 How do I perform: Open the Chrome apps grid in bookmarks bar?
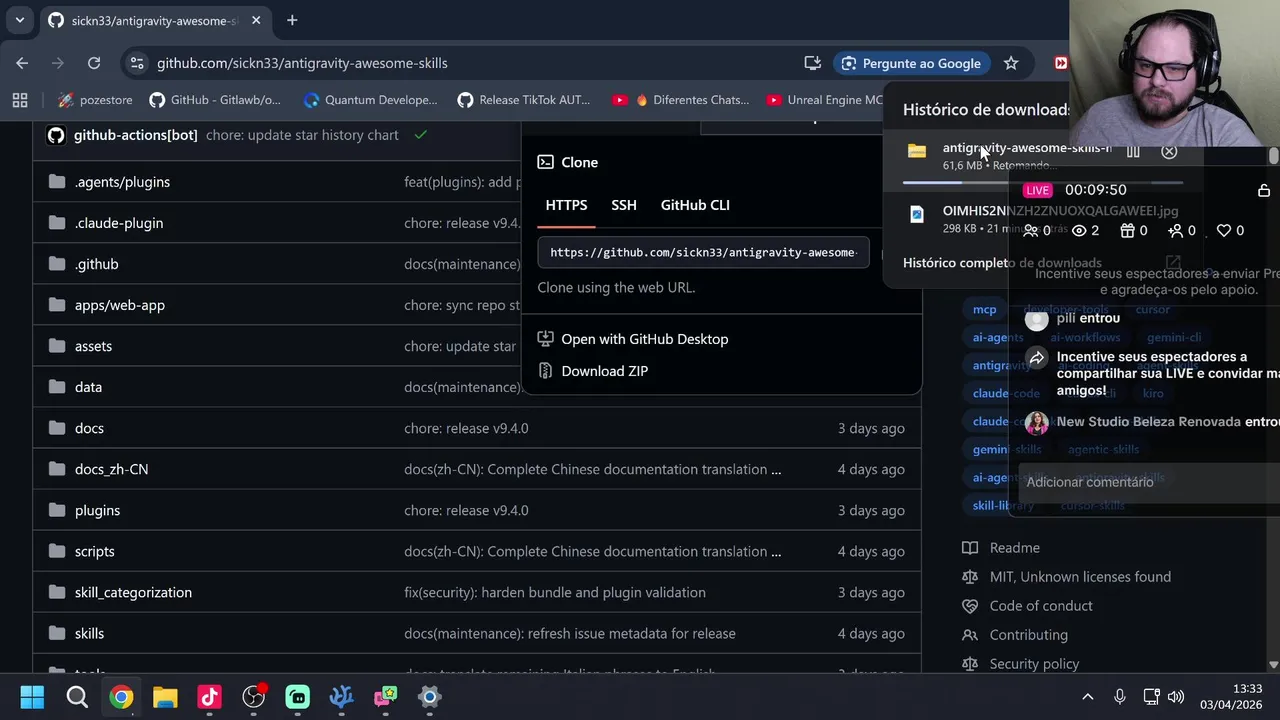click(x=20, y=100)
